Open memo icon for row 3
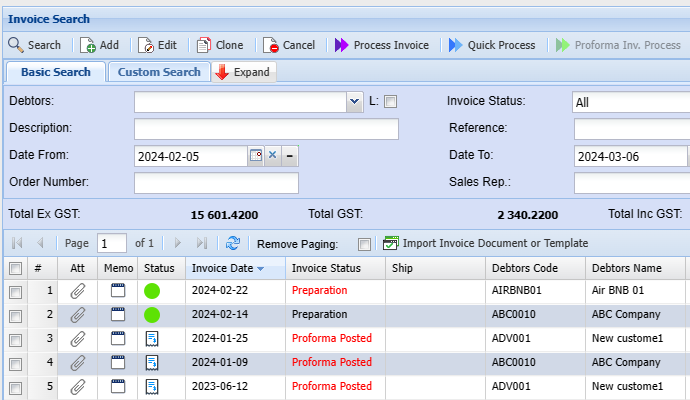Screen dimensions: 690x400 tap(118, 338)
